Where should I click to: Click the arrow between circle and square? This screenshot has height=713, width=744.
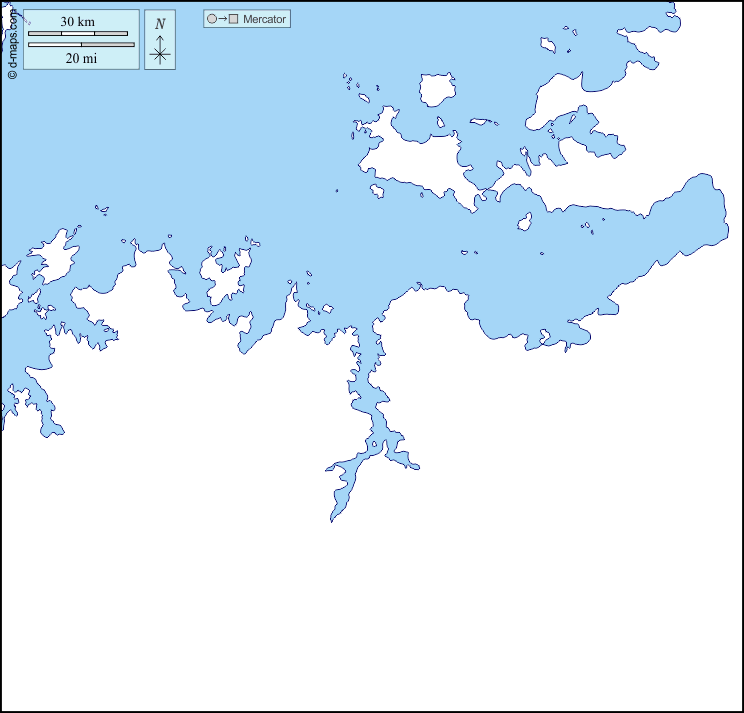(x=223, y=19)
